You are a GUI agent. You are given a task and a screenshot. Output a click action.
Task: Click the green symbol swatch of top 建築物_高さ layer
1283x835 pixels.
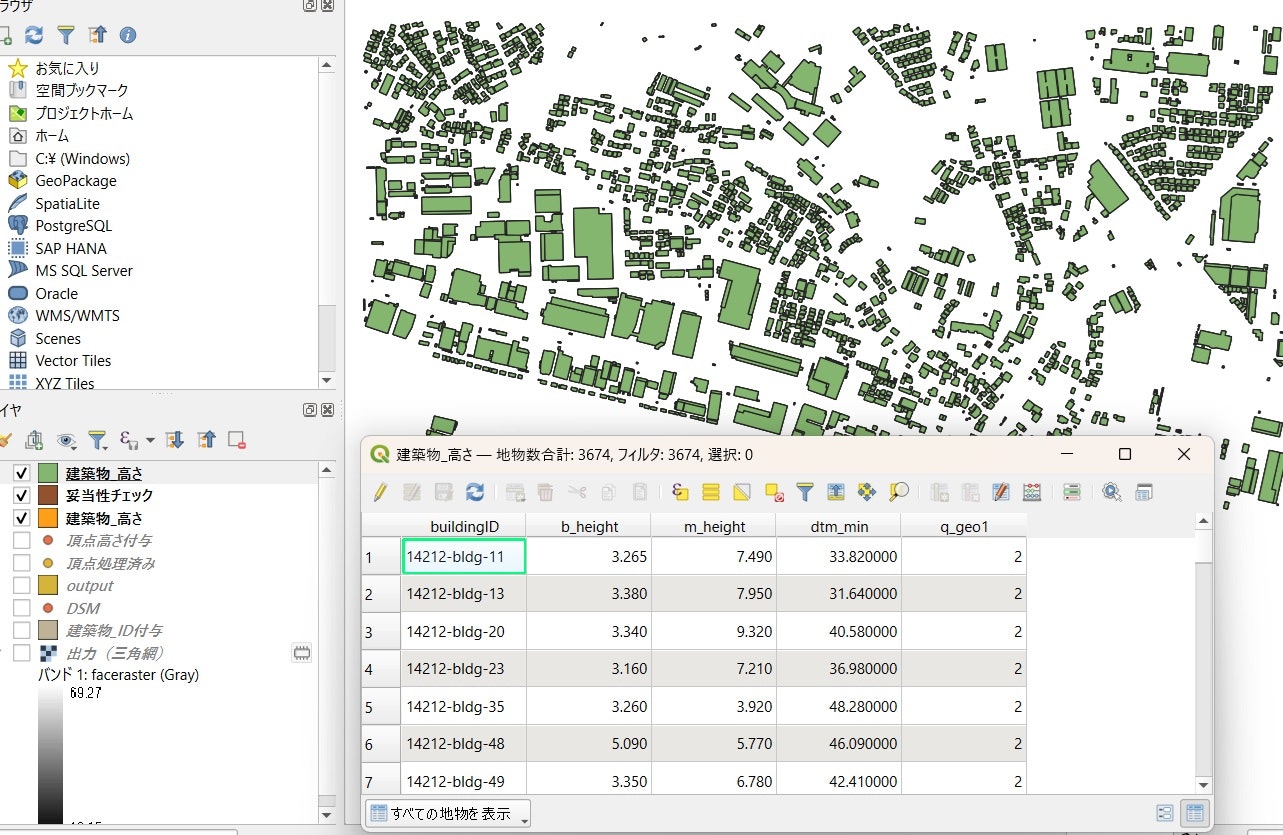(47, 473)
